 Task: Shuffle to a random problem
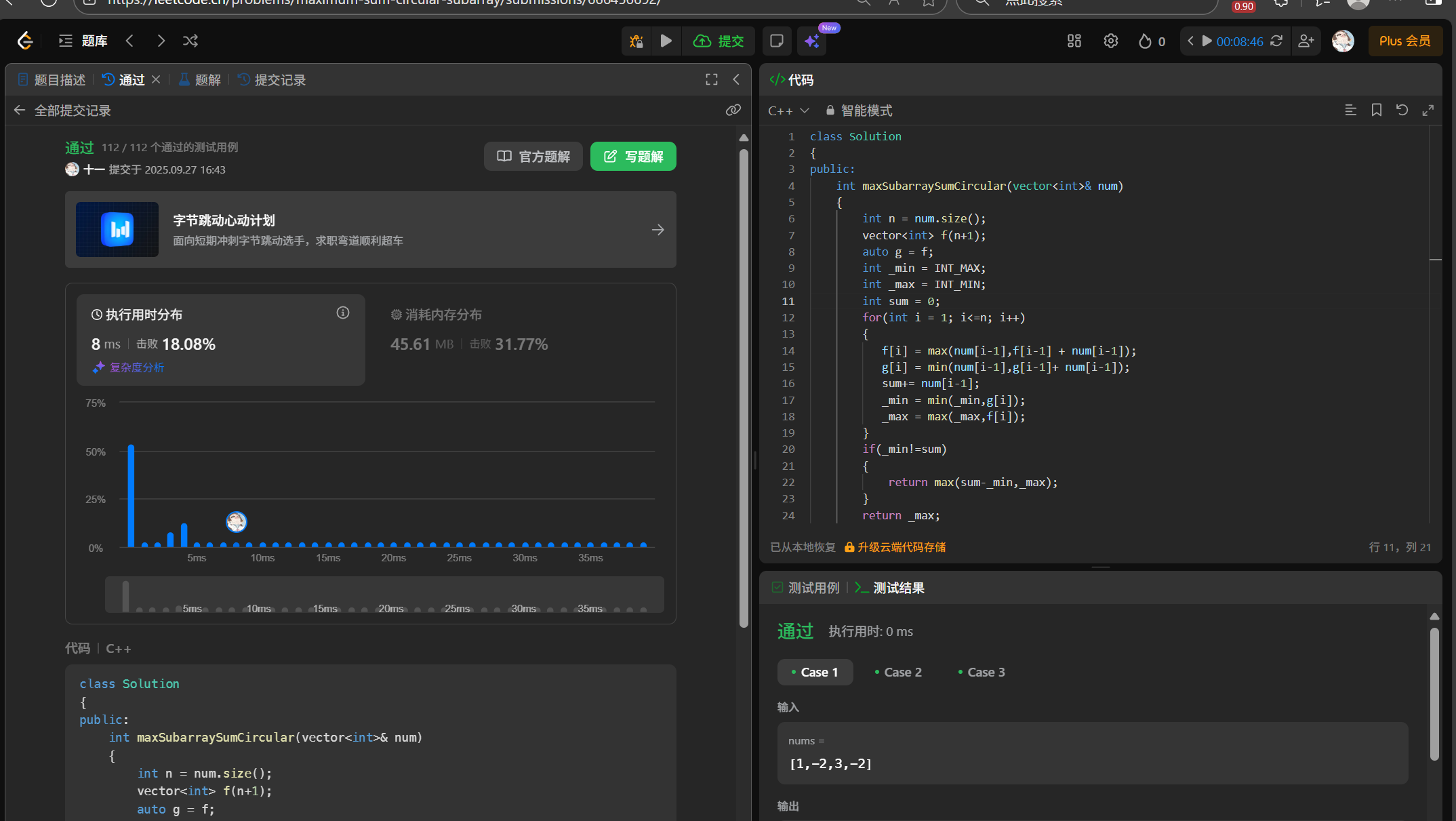[x=190, y=41]
